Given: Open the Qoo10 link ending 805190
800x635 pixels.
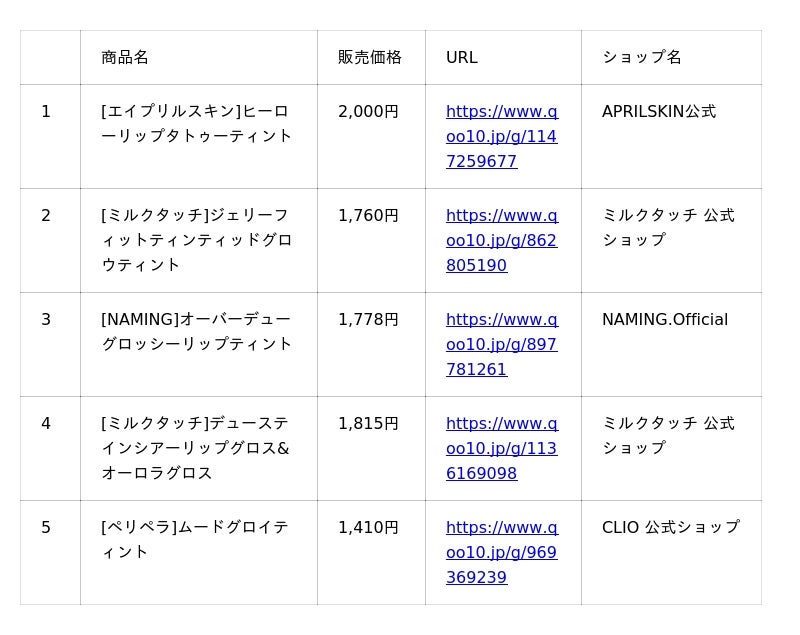Looking at the screenshot, I should tap(501, 240).
